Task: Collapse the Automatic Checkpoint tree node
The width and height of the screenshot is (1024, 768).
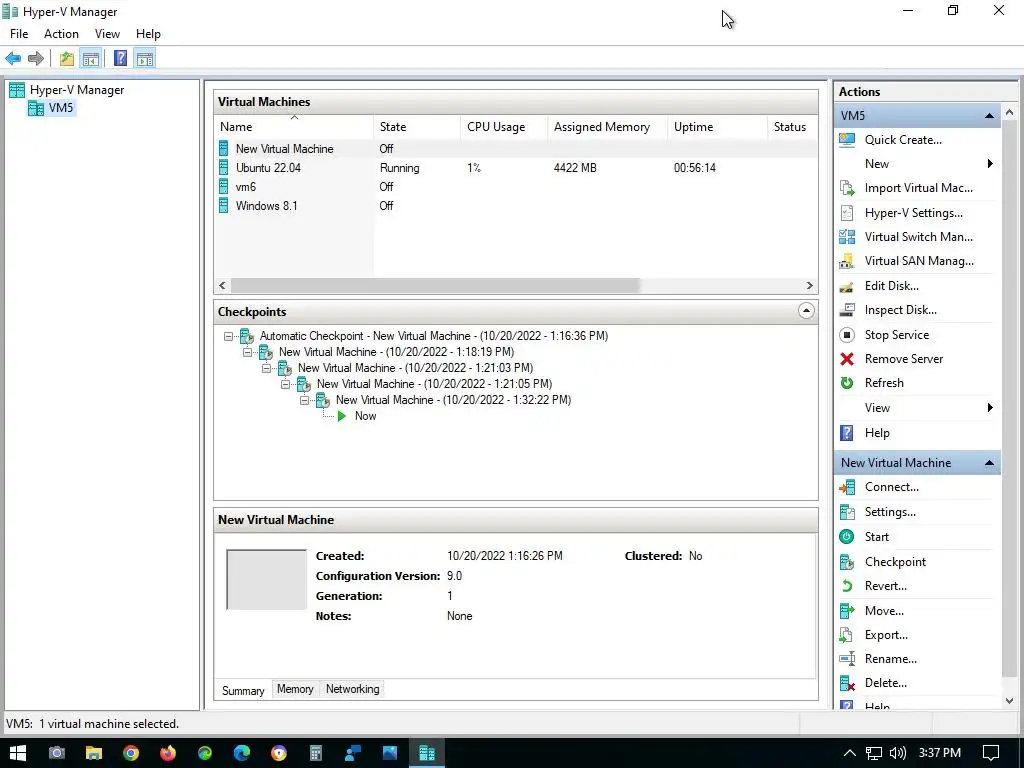Action: coord(228,336)
